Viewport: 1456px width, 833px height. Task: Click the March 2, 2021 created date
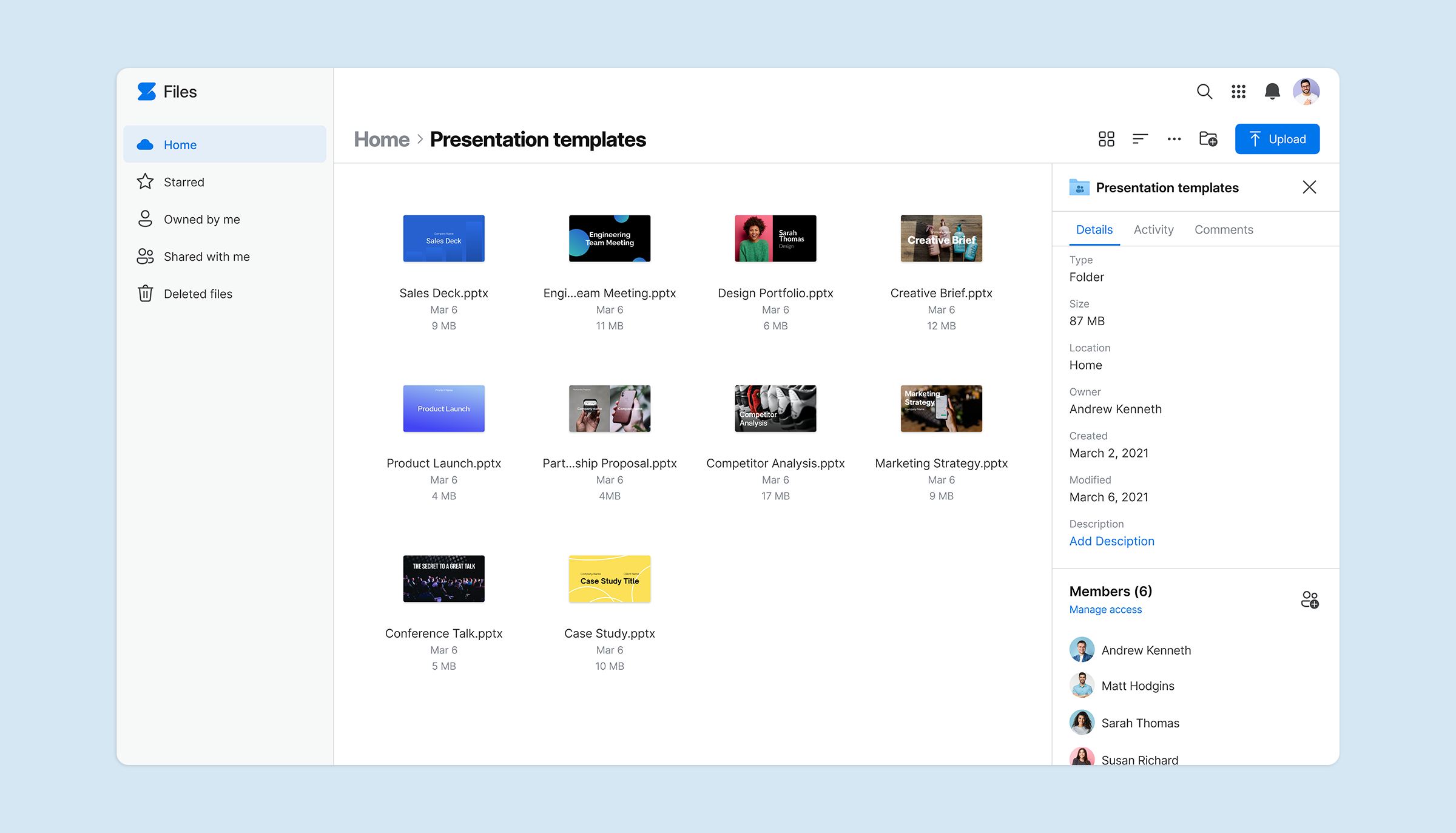1108,453
